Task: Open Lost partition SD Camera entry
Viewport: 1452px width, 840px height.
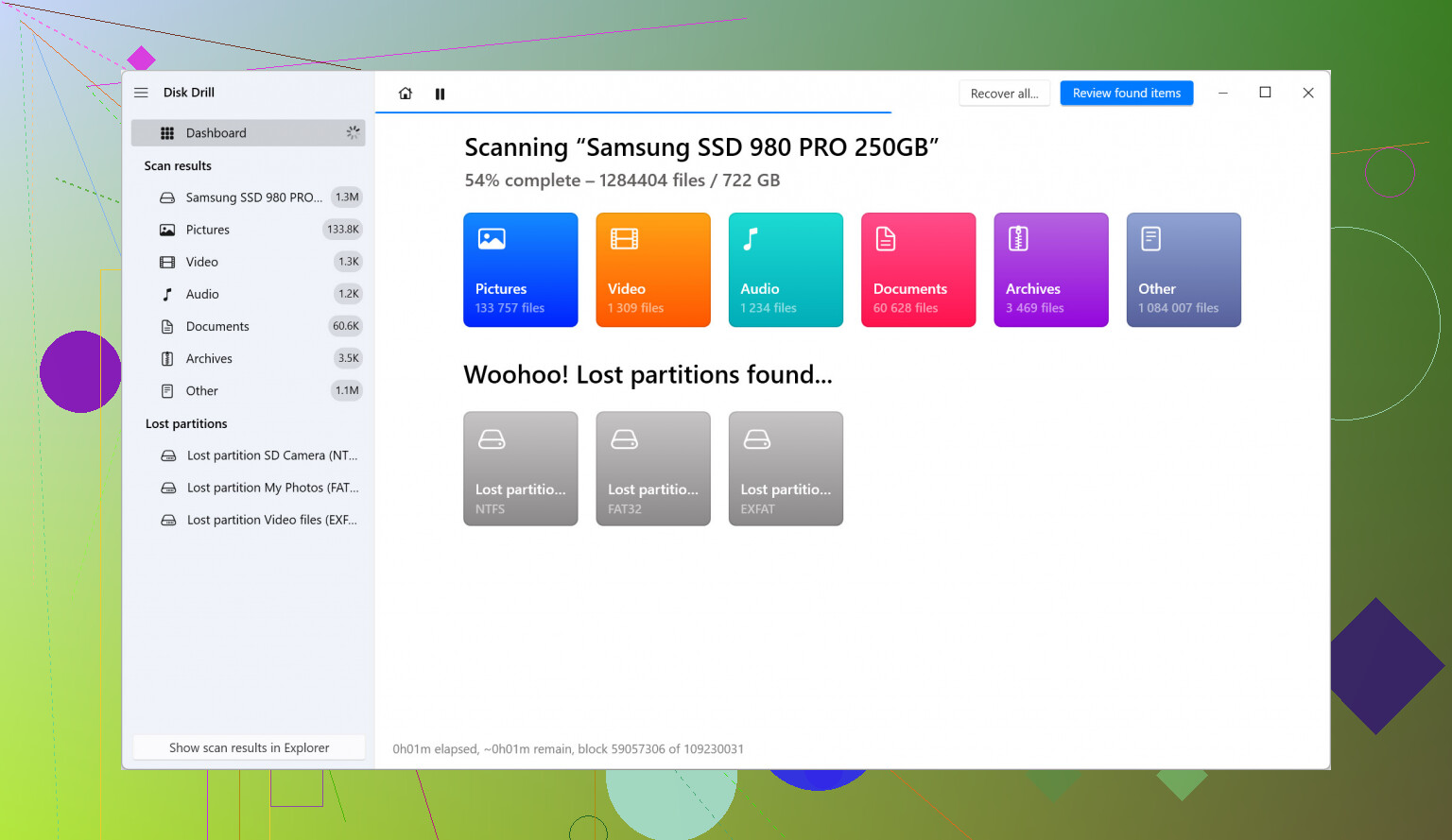Action: click(248, 455)
